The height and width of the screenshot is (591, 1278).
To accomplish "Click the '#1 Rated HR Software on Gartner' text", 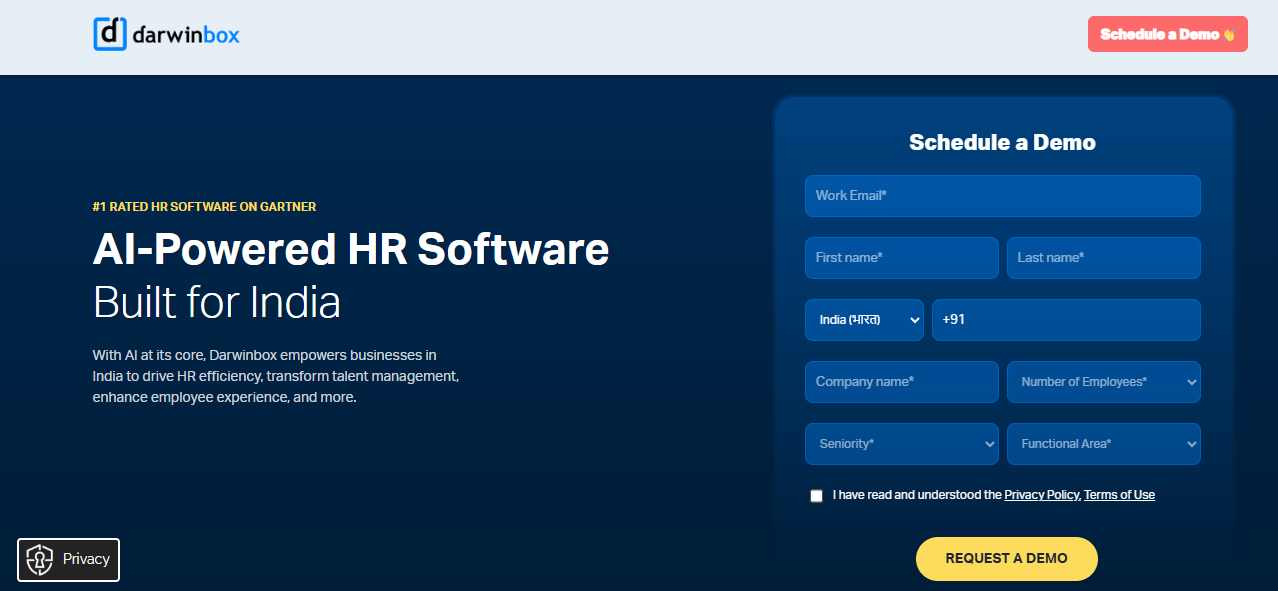I will [x=204, y=207].
